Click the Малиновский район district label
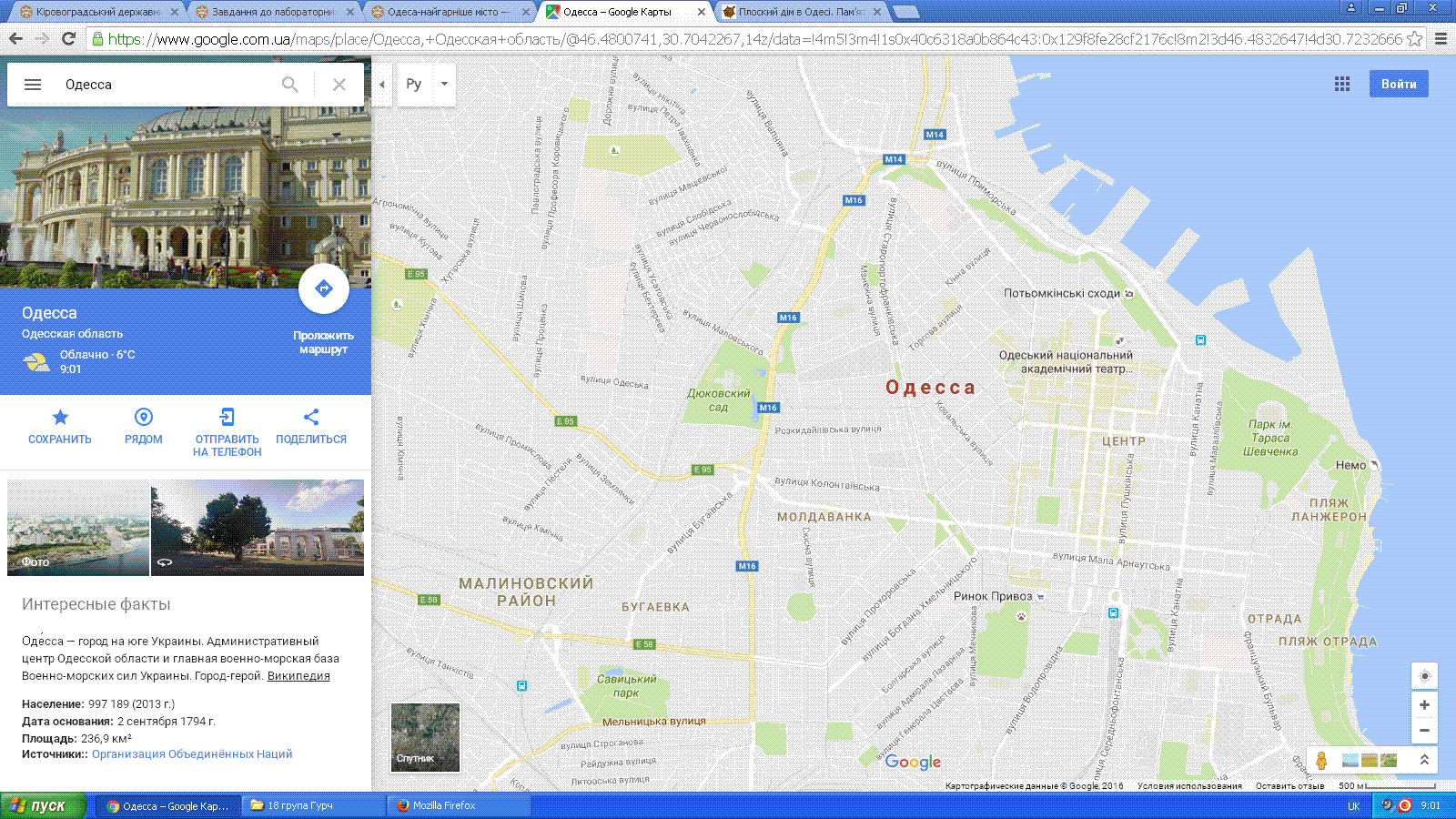1456x819 pixels. tap(526, 591)
